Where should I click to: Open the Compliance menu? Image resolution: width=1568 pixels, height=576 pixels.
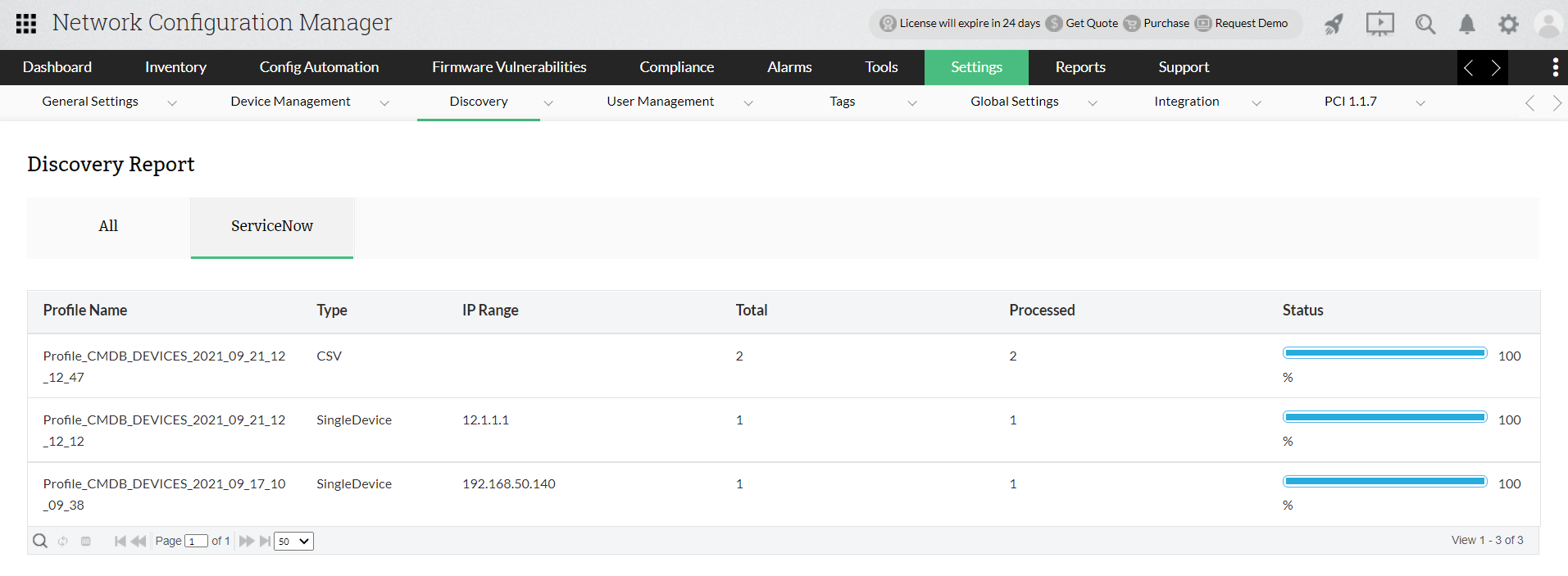[676, 67]
